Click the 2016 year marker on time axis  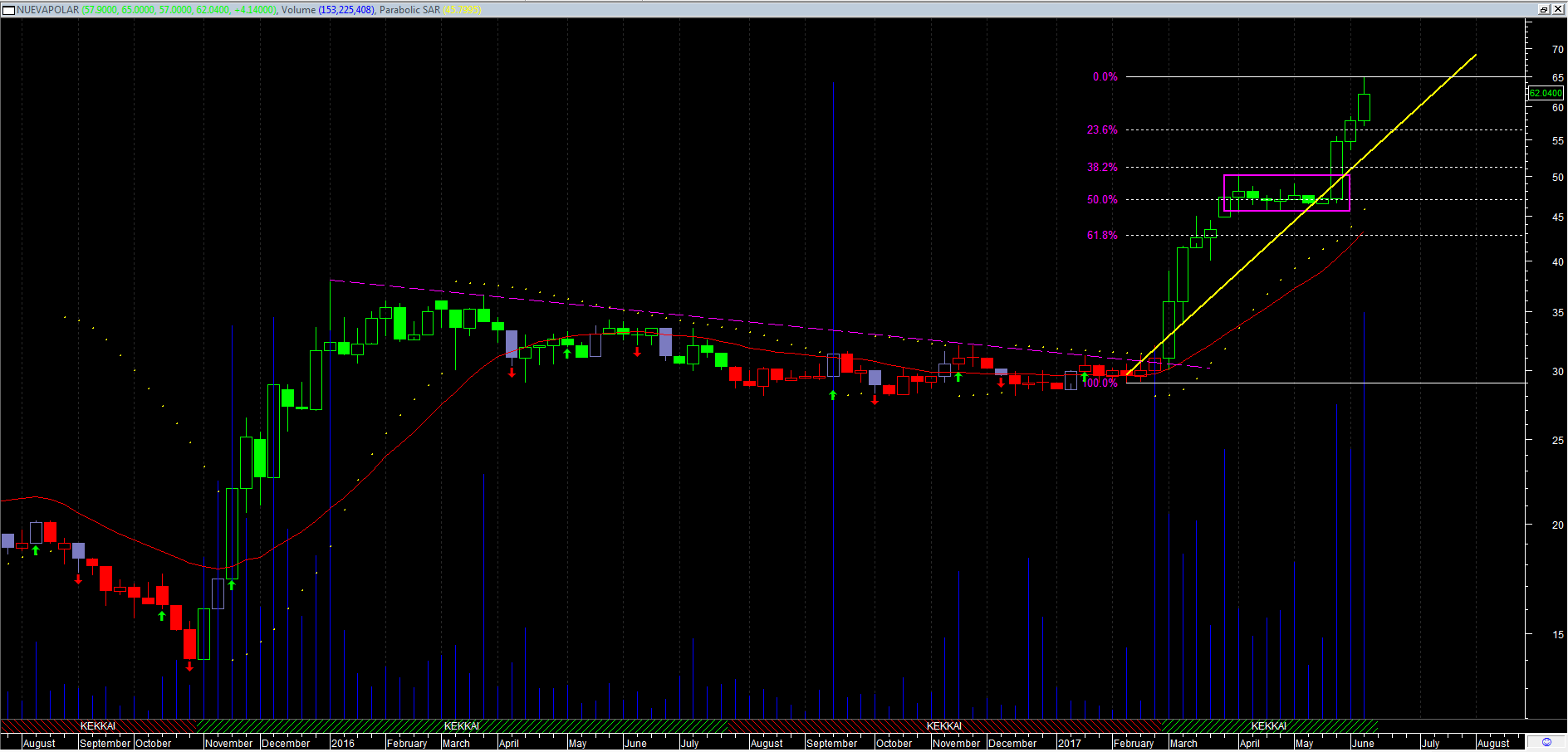coord(343,743)
